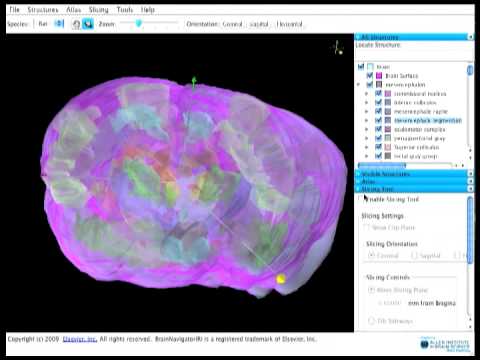Click the Brain Surface magenta color swatch
Viewport: 480px width, 360px height.
tap(379, 76)
